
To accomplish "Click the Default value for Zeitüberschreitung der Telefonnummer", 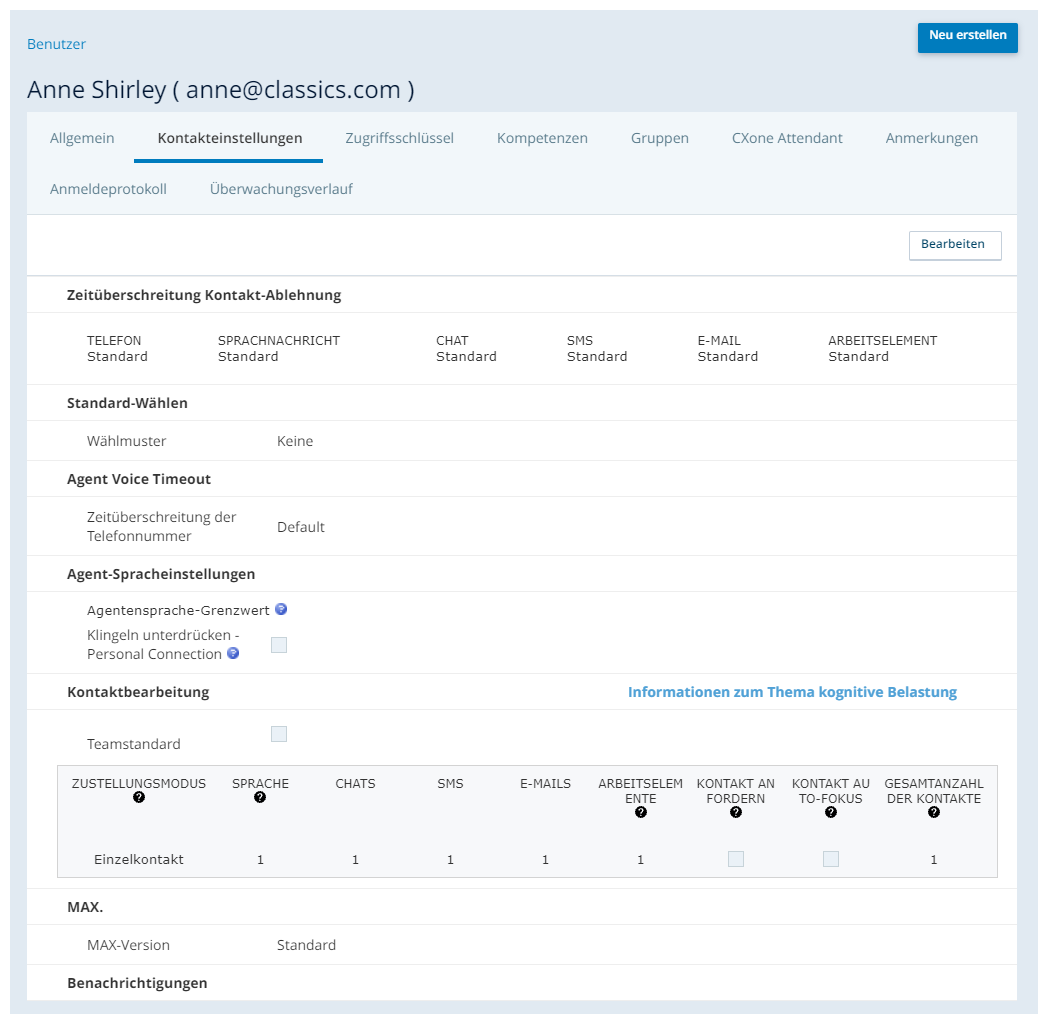I will pos(301,527).
